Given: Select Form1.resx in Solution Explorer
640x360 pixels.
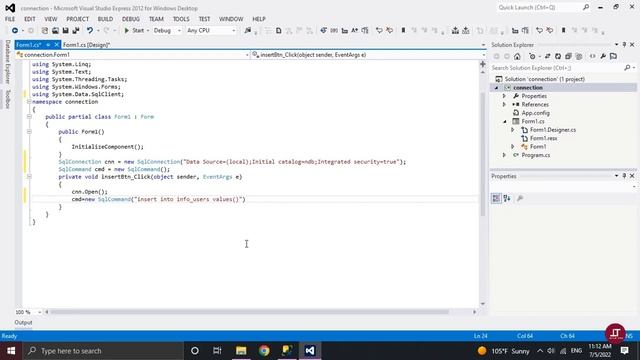Looking at the screenshot, I should [543, 138].
